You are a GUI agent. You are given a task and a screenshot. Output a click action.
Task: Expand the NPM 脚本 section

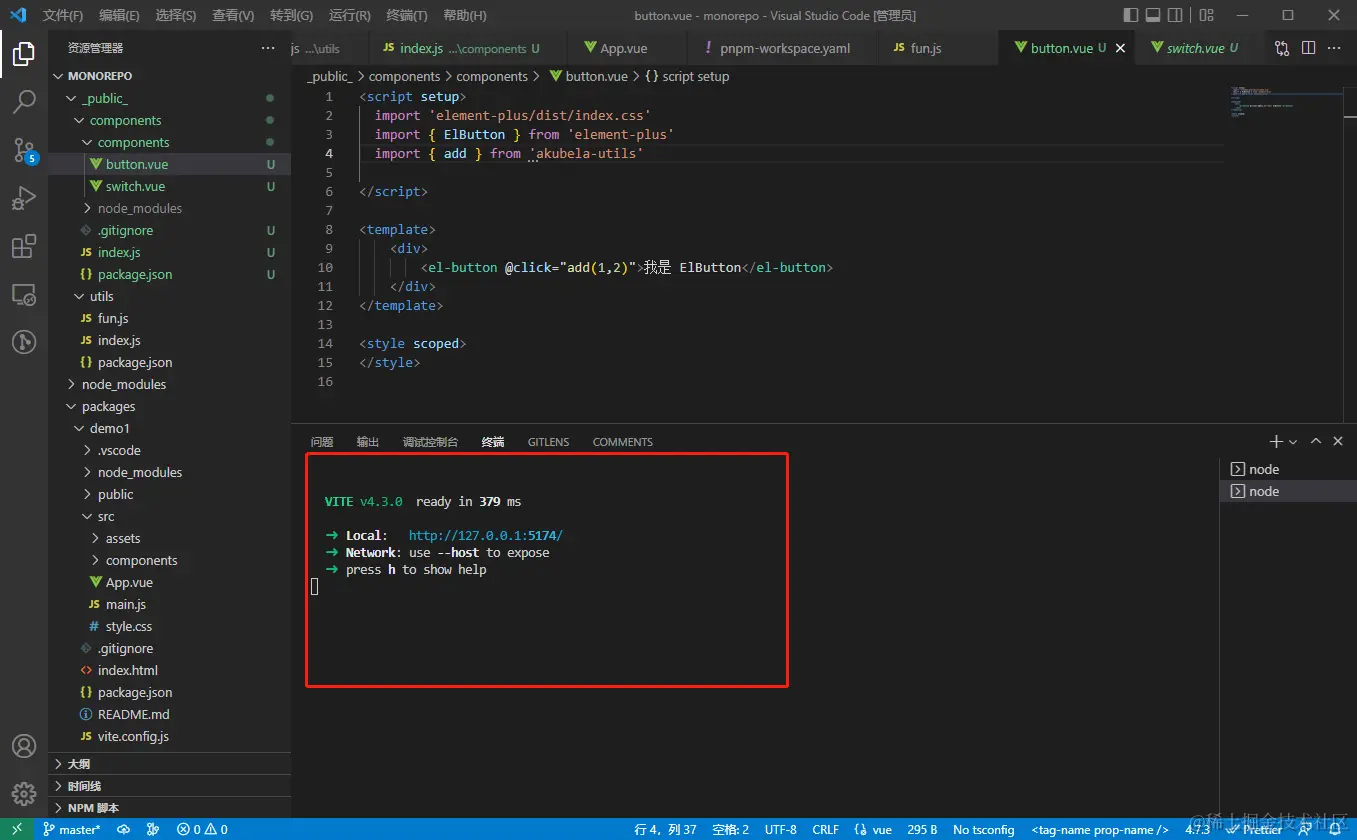(x=92, y=808)
